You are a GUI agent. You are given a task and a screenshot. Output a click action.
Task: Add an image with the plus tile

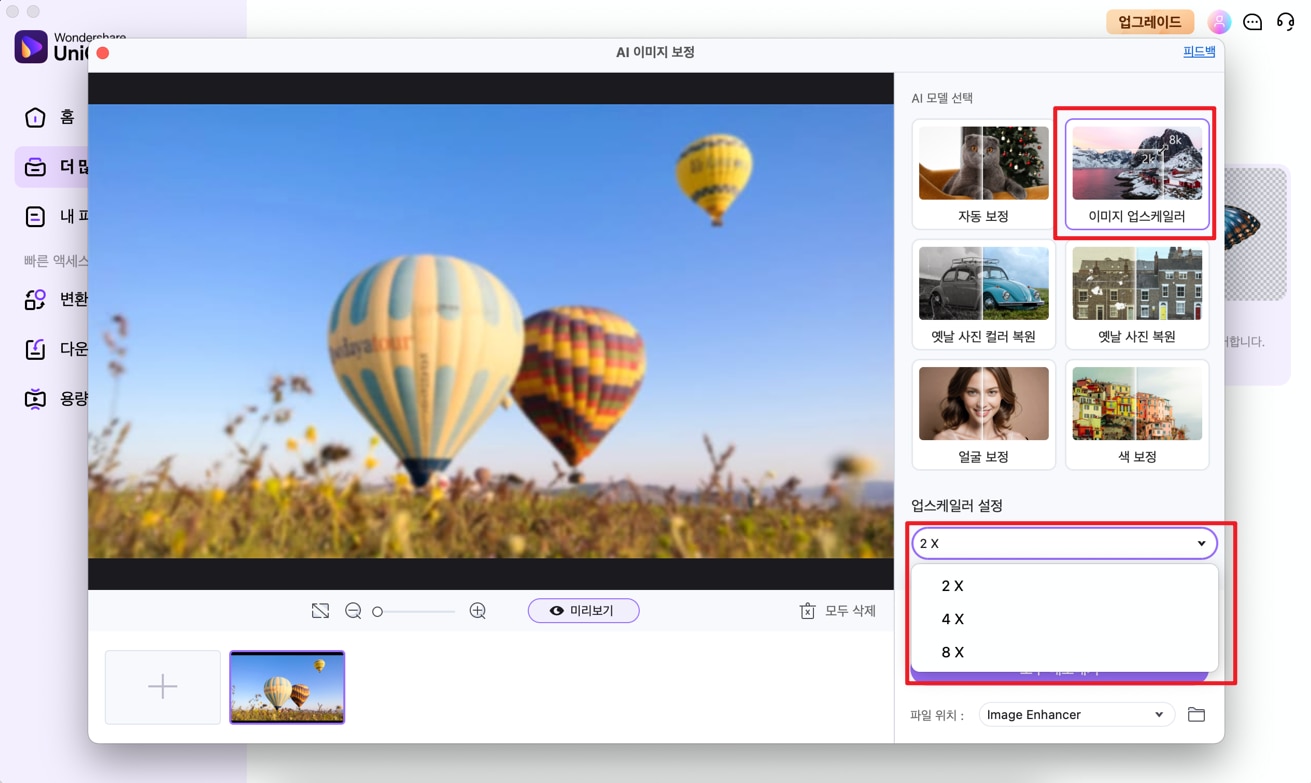pyautogui.click(x=163, y=687)
